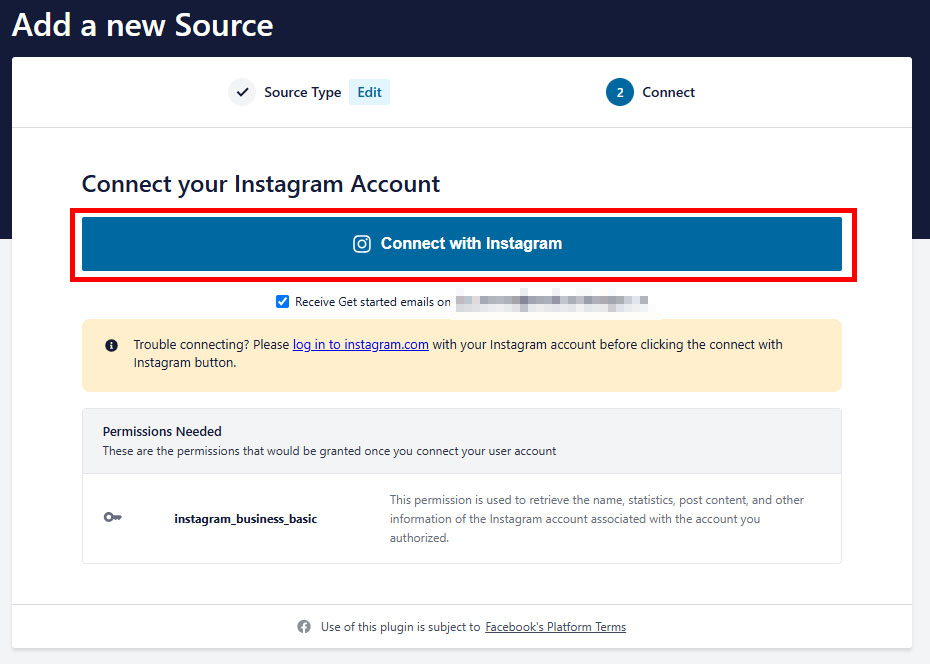Open Facebook's Platform Terms link
Image resolution: width=930 pixels, height=664 pixels.
tap(555, 627)
